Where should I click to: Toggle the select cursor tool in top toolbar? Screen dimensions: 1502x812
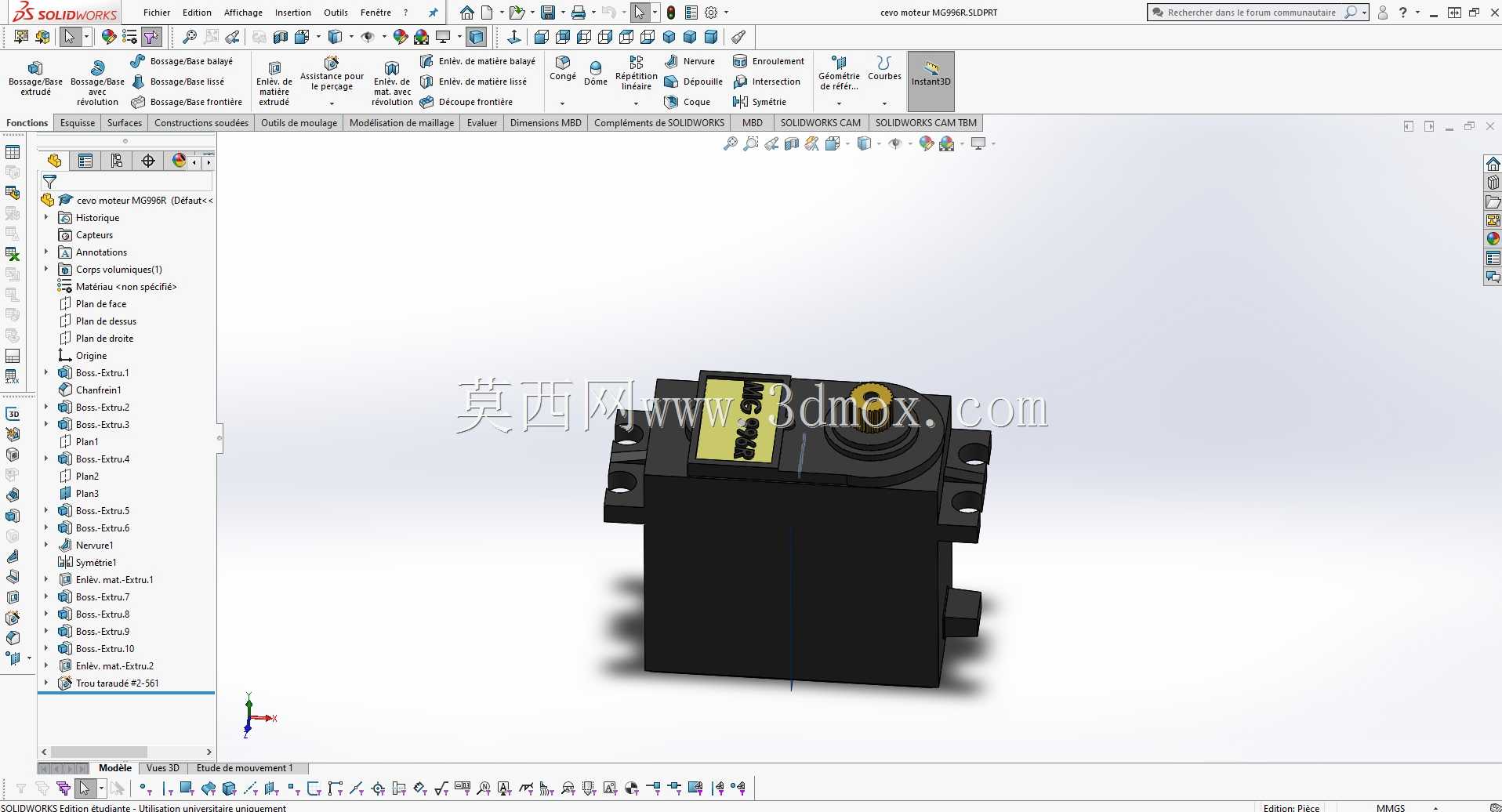pyautogui.click(x=640, y=13)
